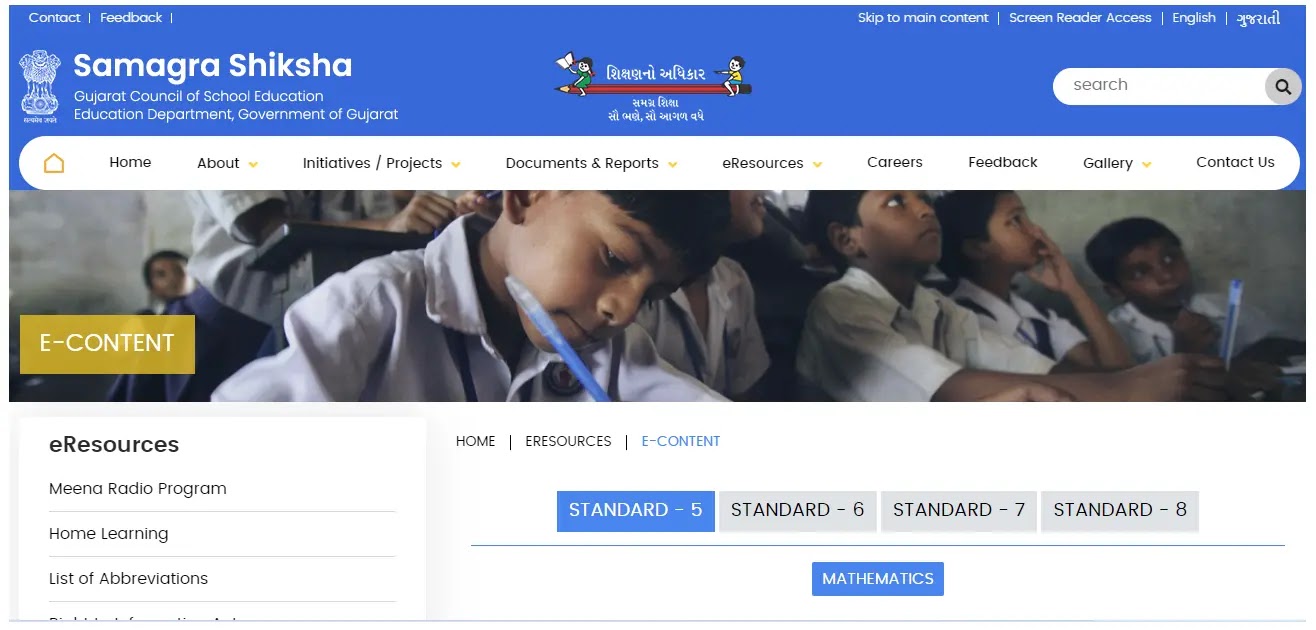Go to Home Learning in sidebar
Screen dimensions: 1316x630
click(109, 534)
